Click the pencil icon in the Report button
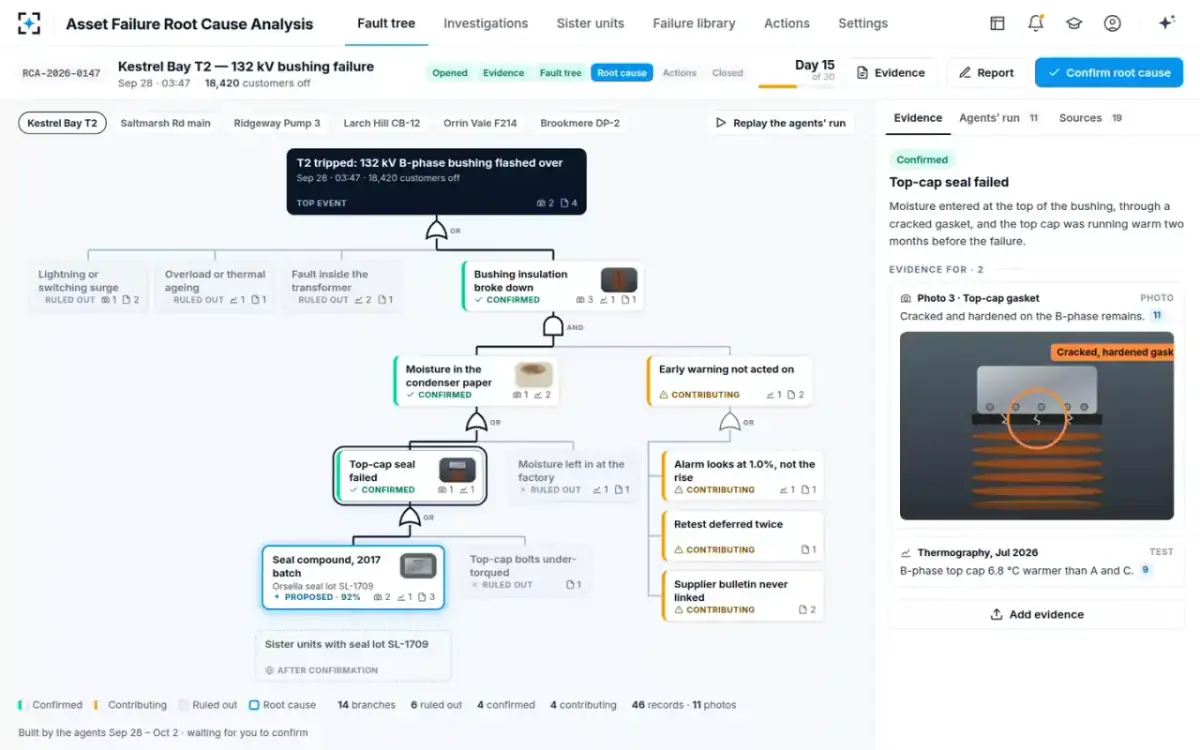This screenshot has width=1200, height=750. (x=965, y=72)
